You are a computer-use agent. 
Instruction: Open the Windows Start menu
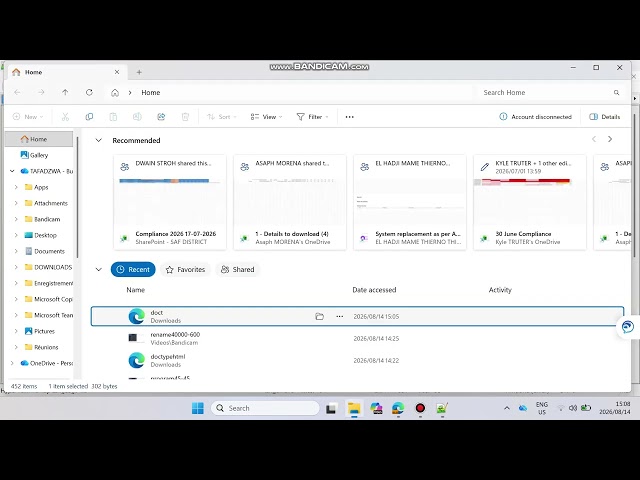(198, 408)
